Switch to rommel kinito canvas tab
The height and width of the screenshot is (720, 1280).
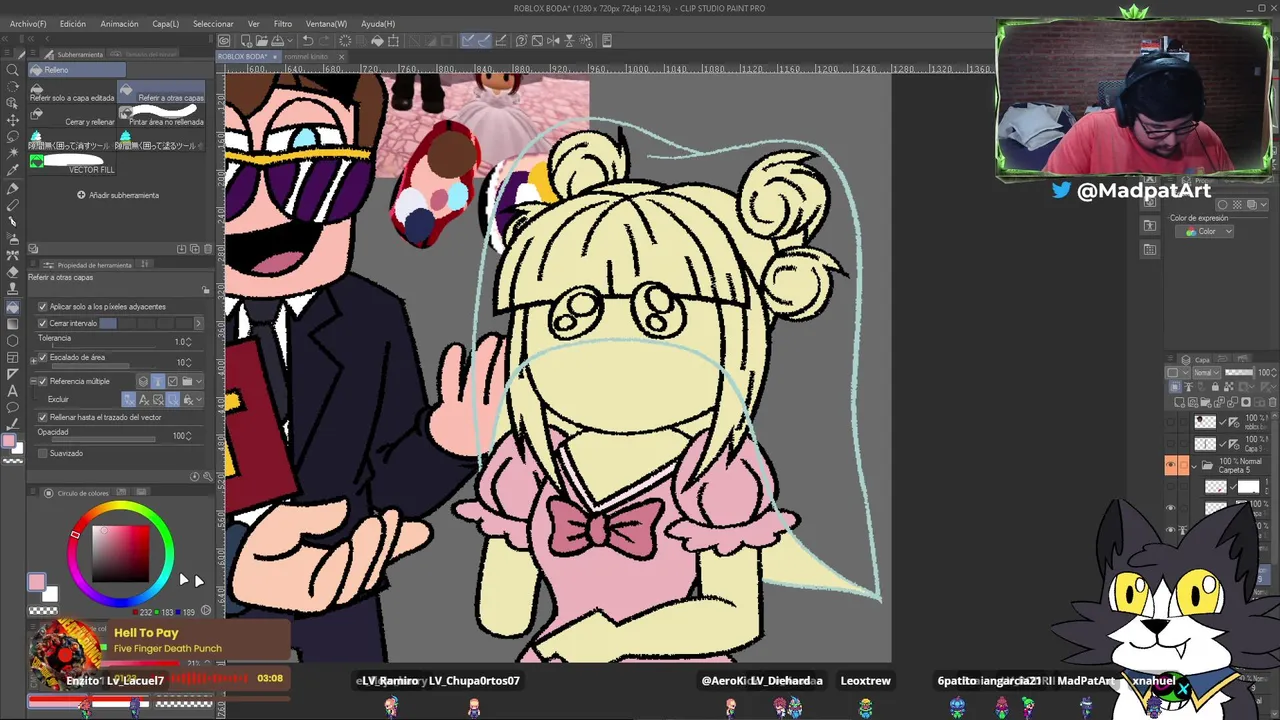tap(306, 57)
